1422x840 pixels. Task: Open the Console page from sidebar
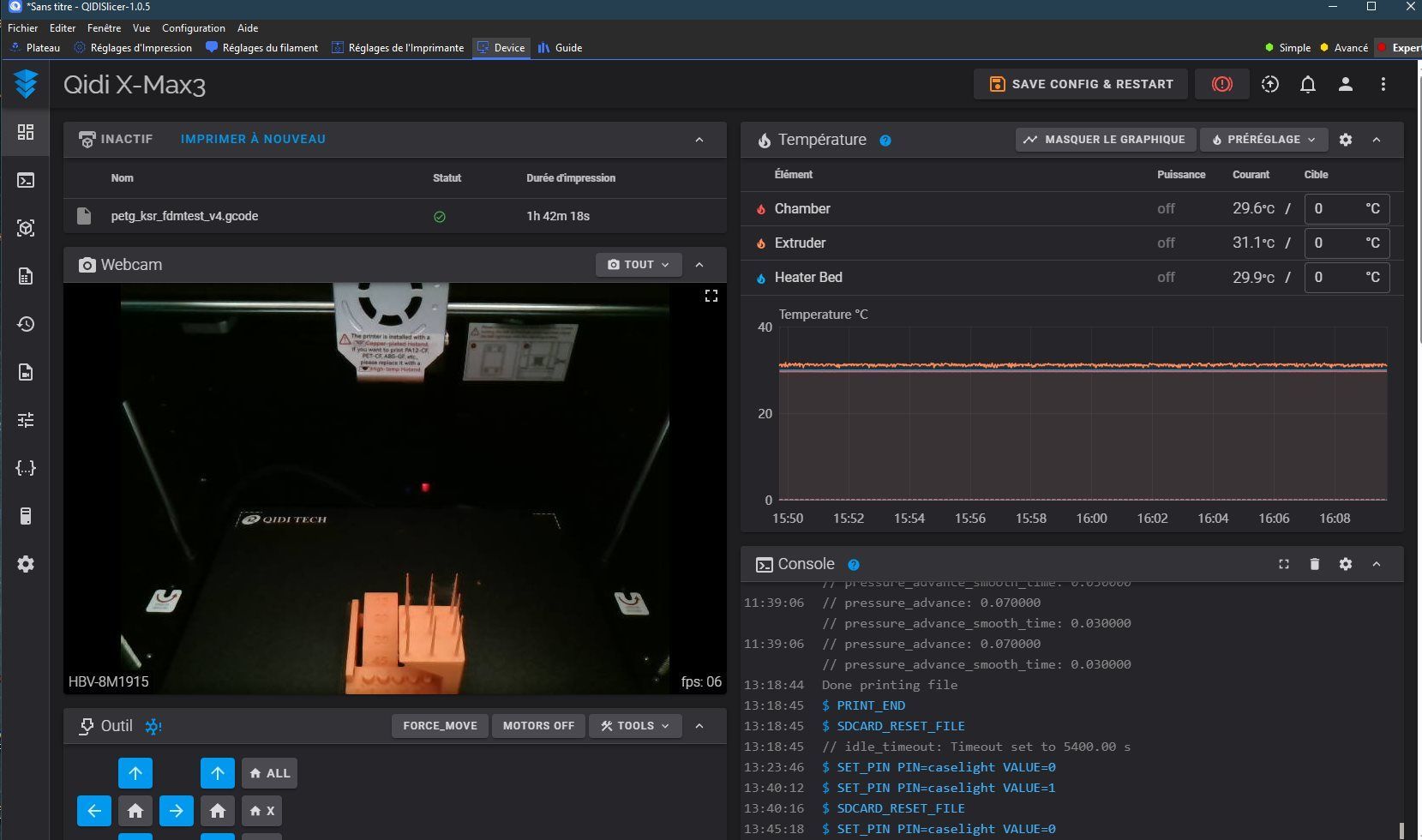(x=26, y=180)
